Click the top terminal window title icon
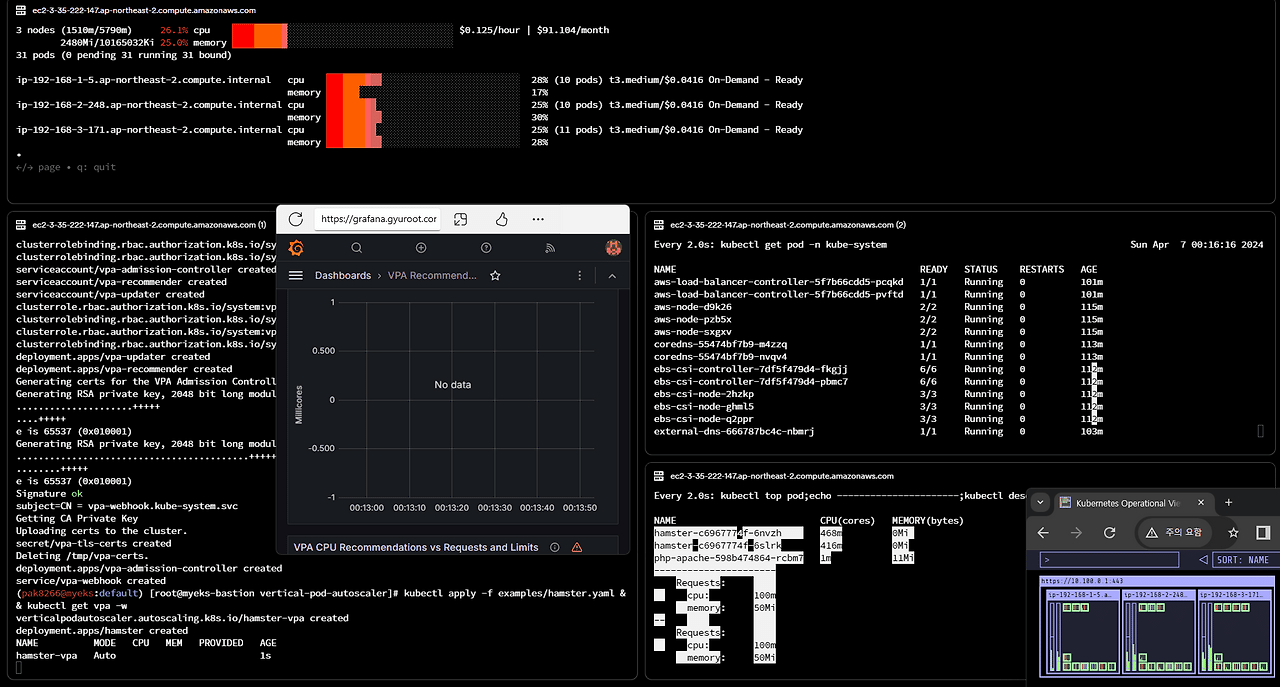The image size is (1280, 687). 20,10
